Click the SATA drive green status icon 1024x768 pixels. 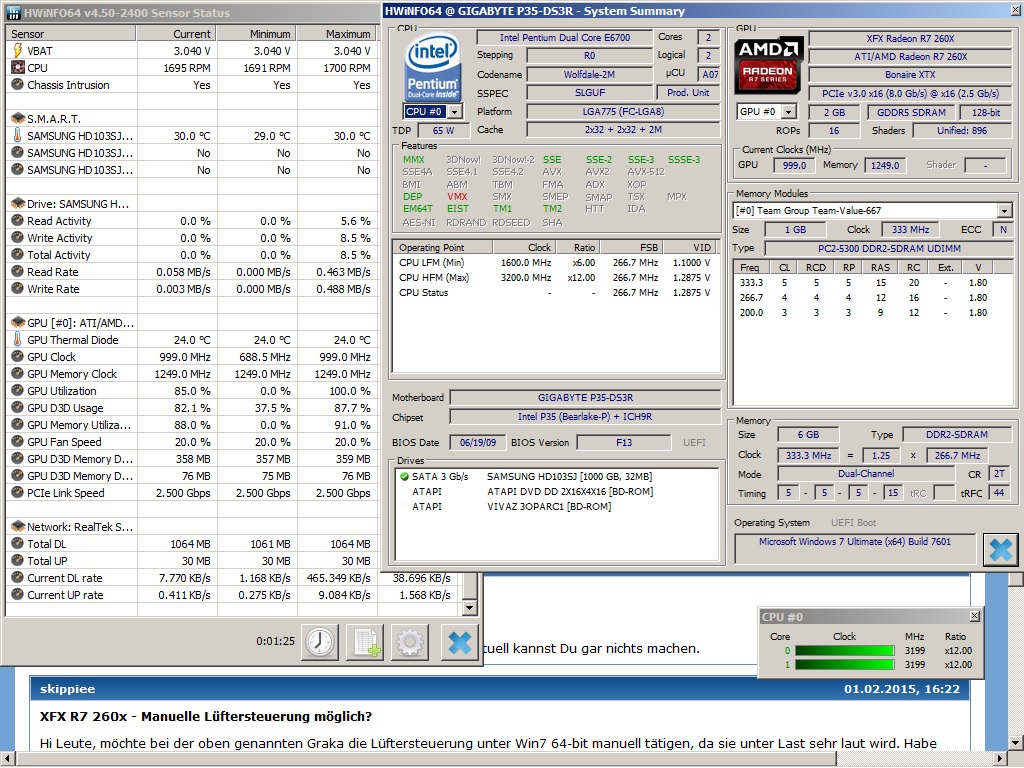(x=404, y=476)
